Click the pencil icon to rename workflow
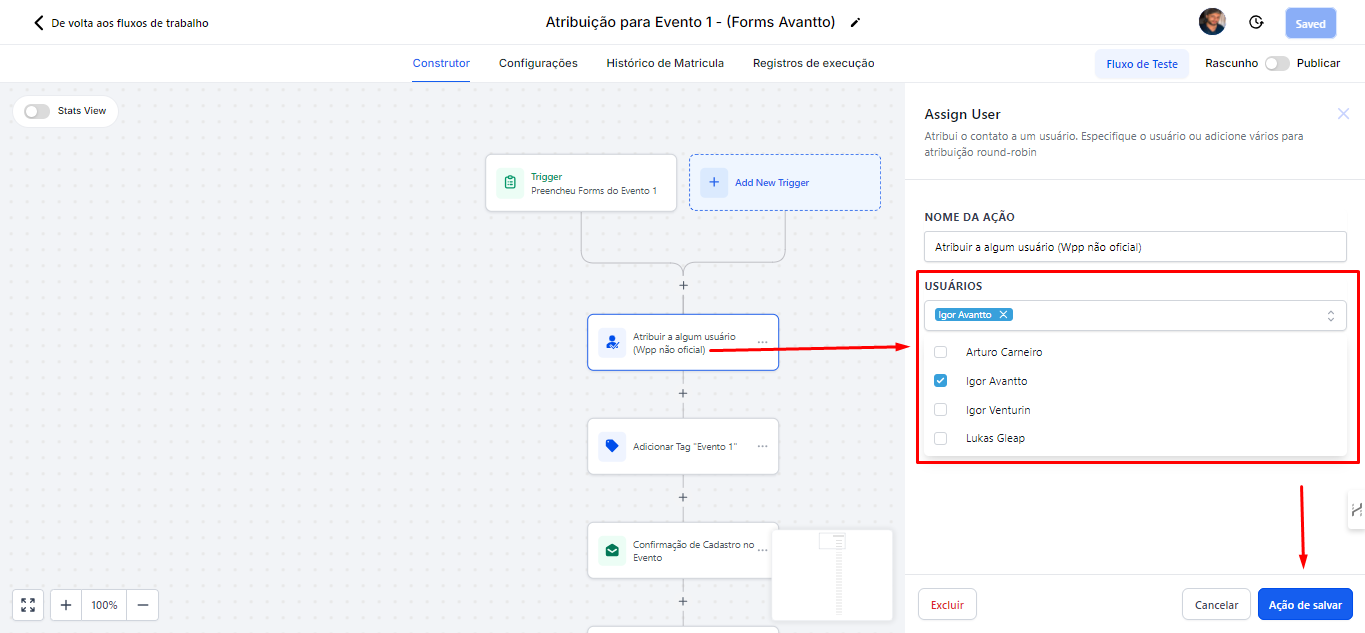 855,22
